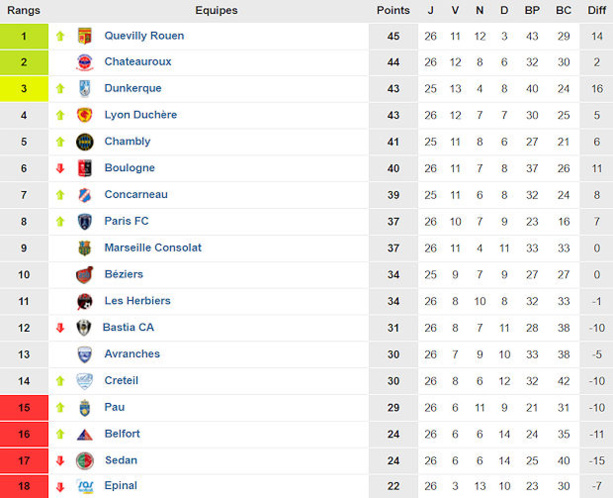Click the red rank 15 cell
This screenshot has height=498, width=613.
click(24, 407)
